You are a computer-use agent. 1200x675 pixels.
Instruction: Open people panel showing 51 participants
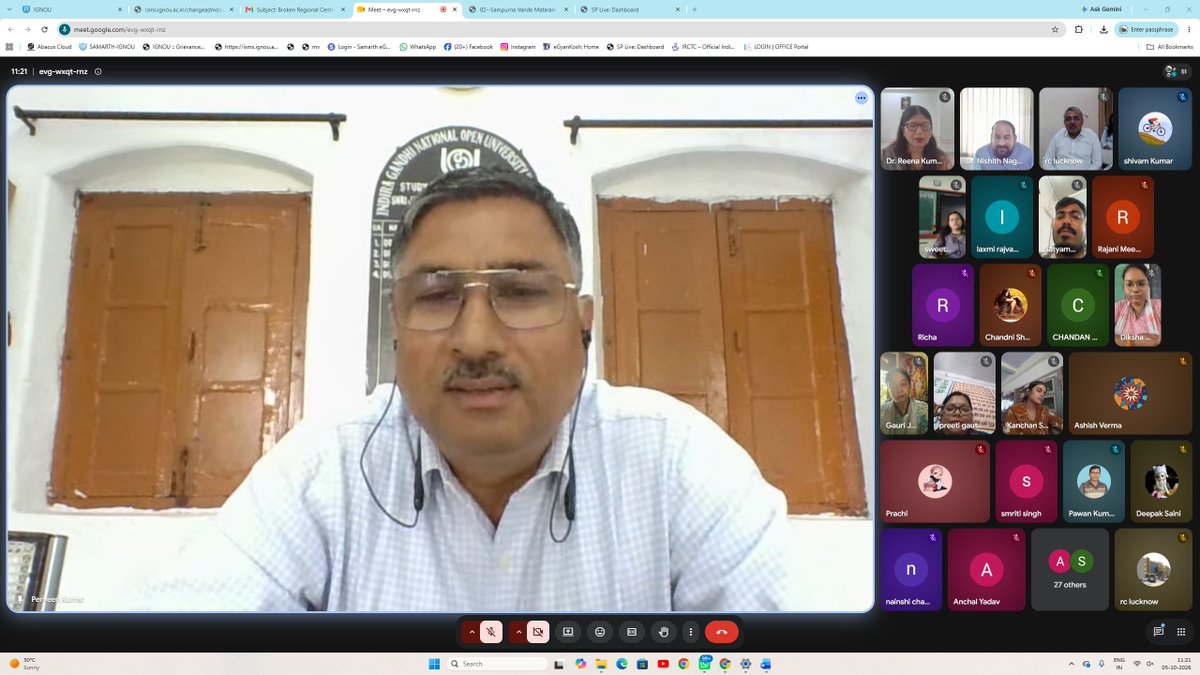pyautogui.click(x=1176, y=71)
